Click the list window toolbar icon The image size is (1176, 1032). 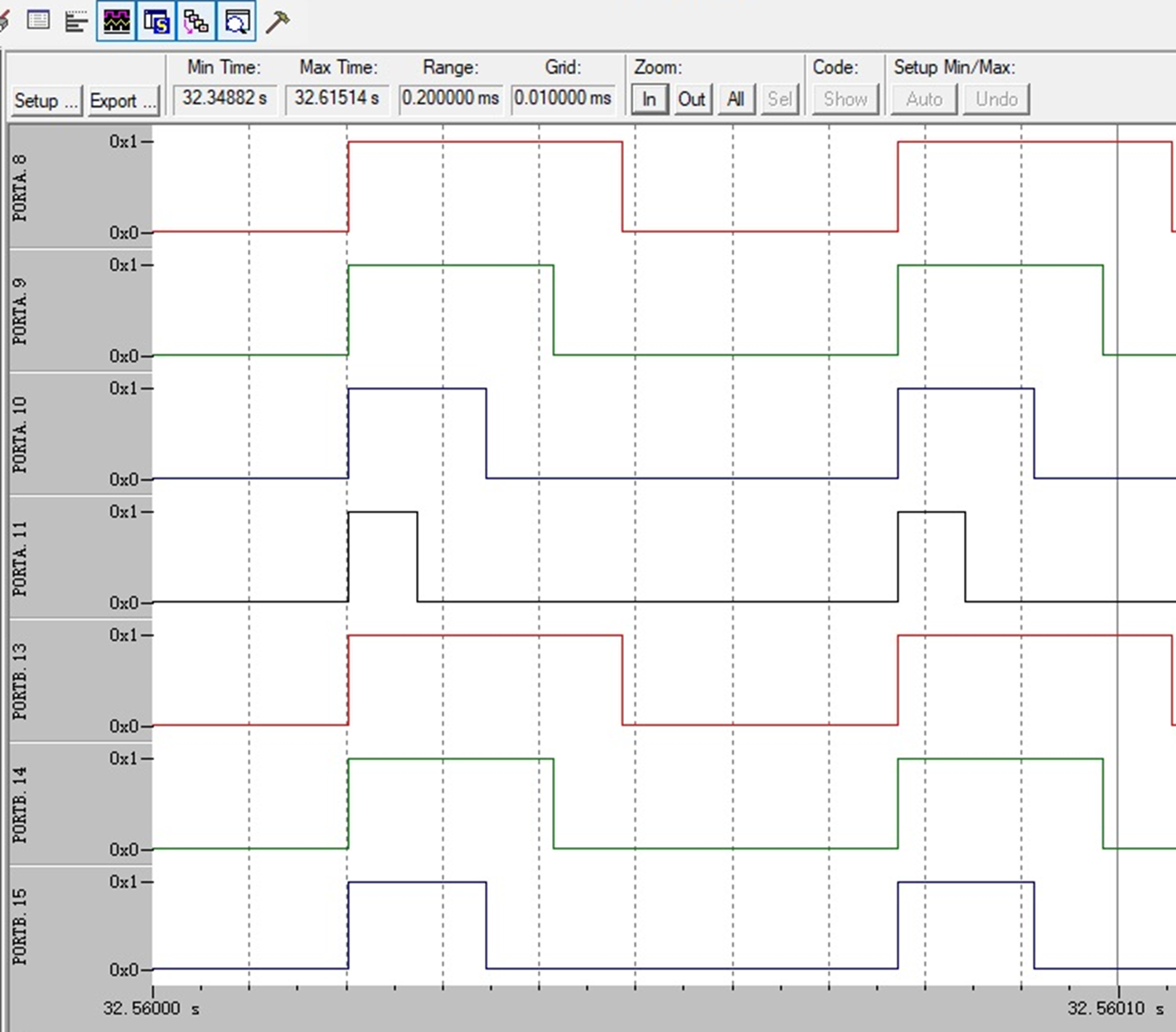[38, 21]
